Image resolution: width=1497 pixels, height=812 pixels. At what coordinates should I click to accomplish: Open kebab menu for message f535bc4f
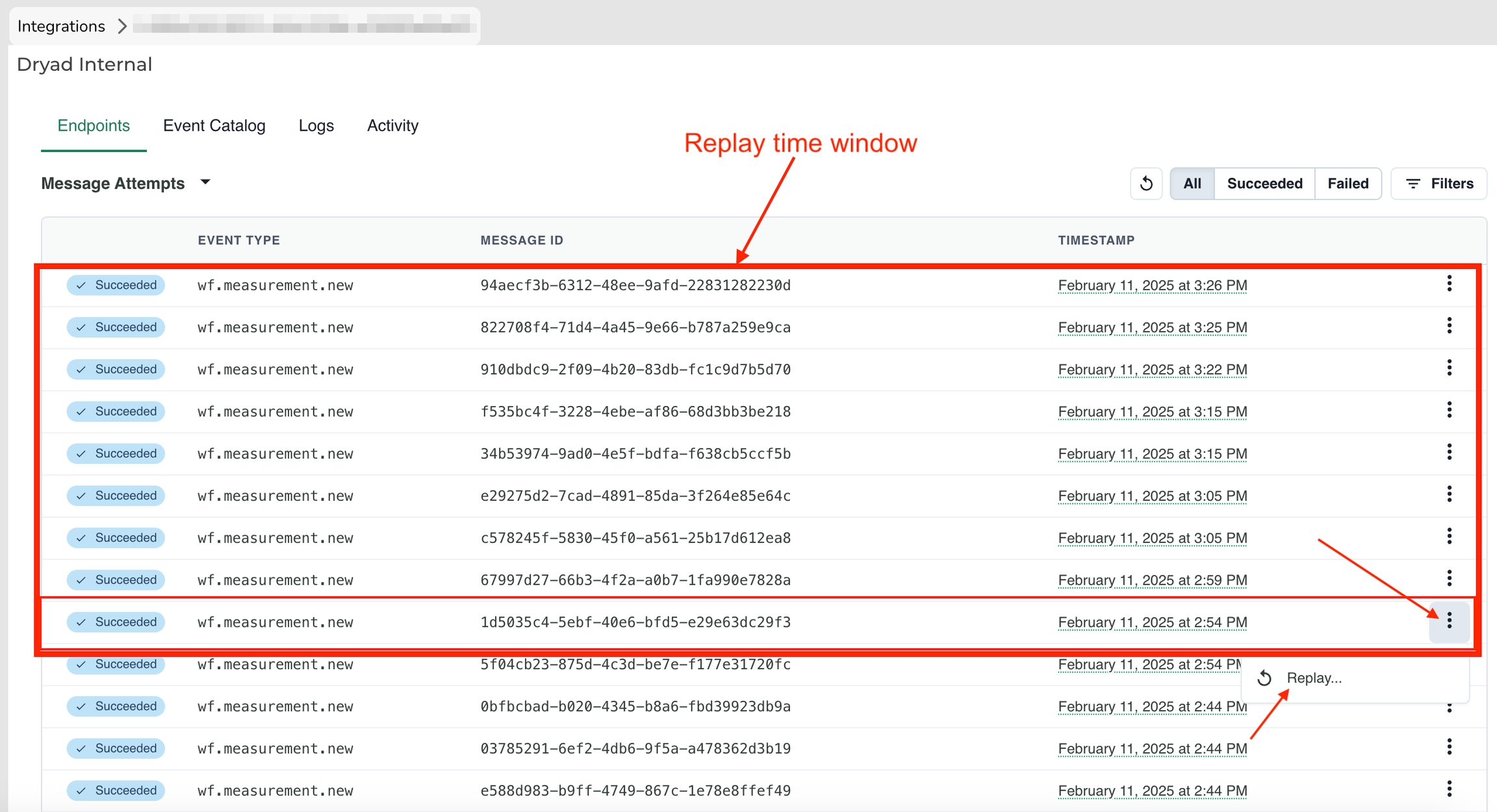coord(1449,411)
